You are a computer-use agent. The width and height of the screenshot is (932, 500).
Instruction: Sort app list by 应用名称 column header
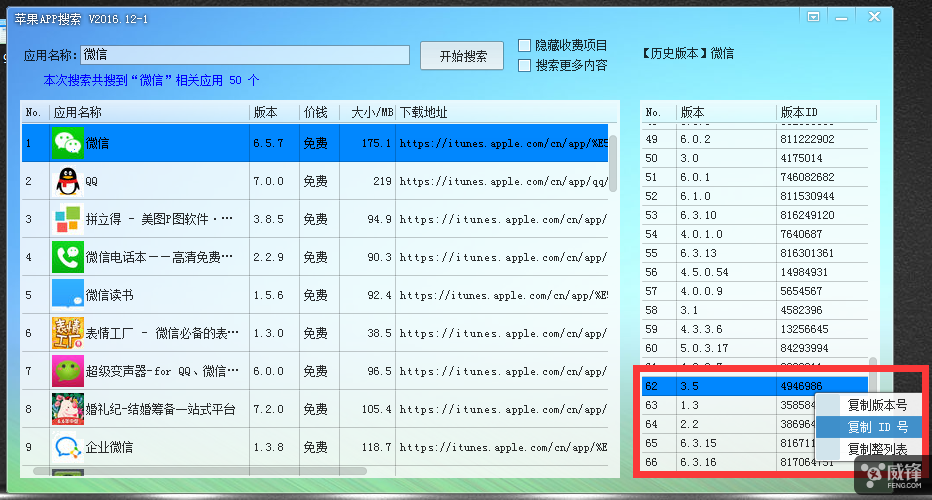[150, 112]
